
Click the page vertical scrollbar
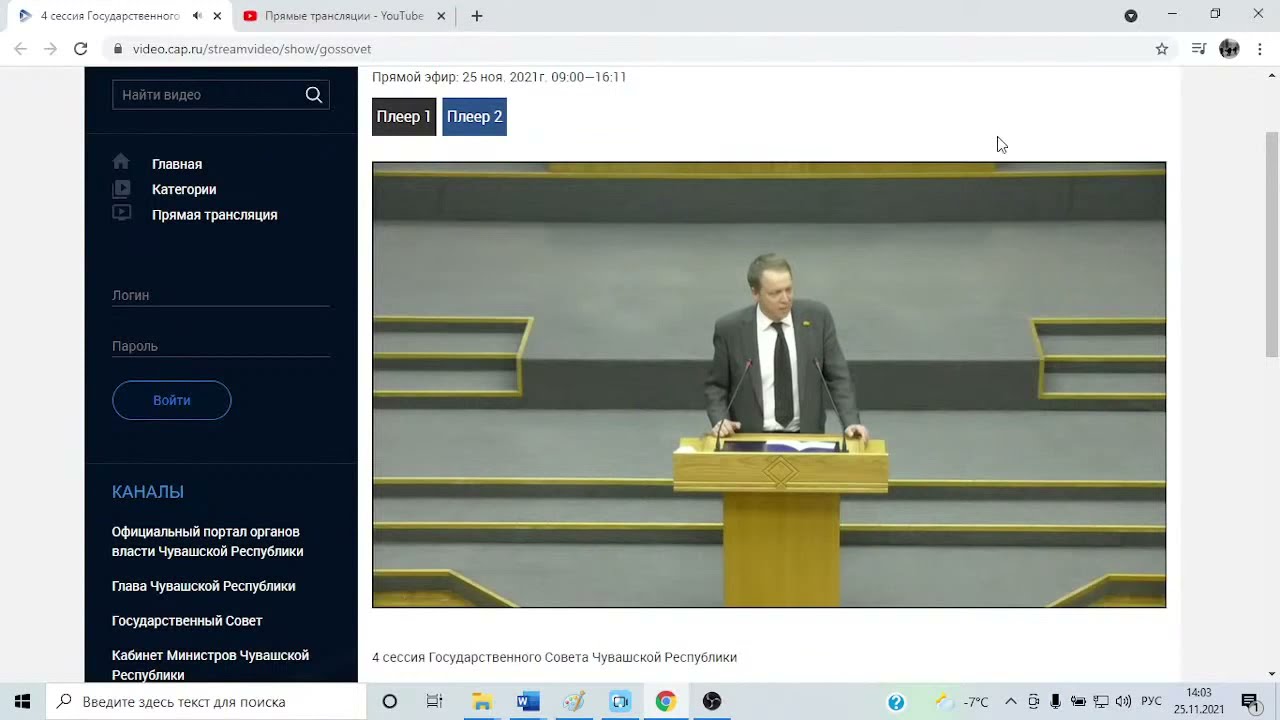[1272, 244]
